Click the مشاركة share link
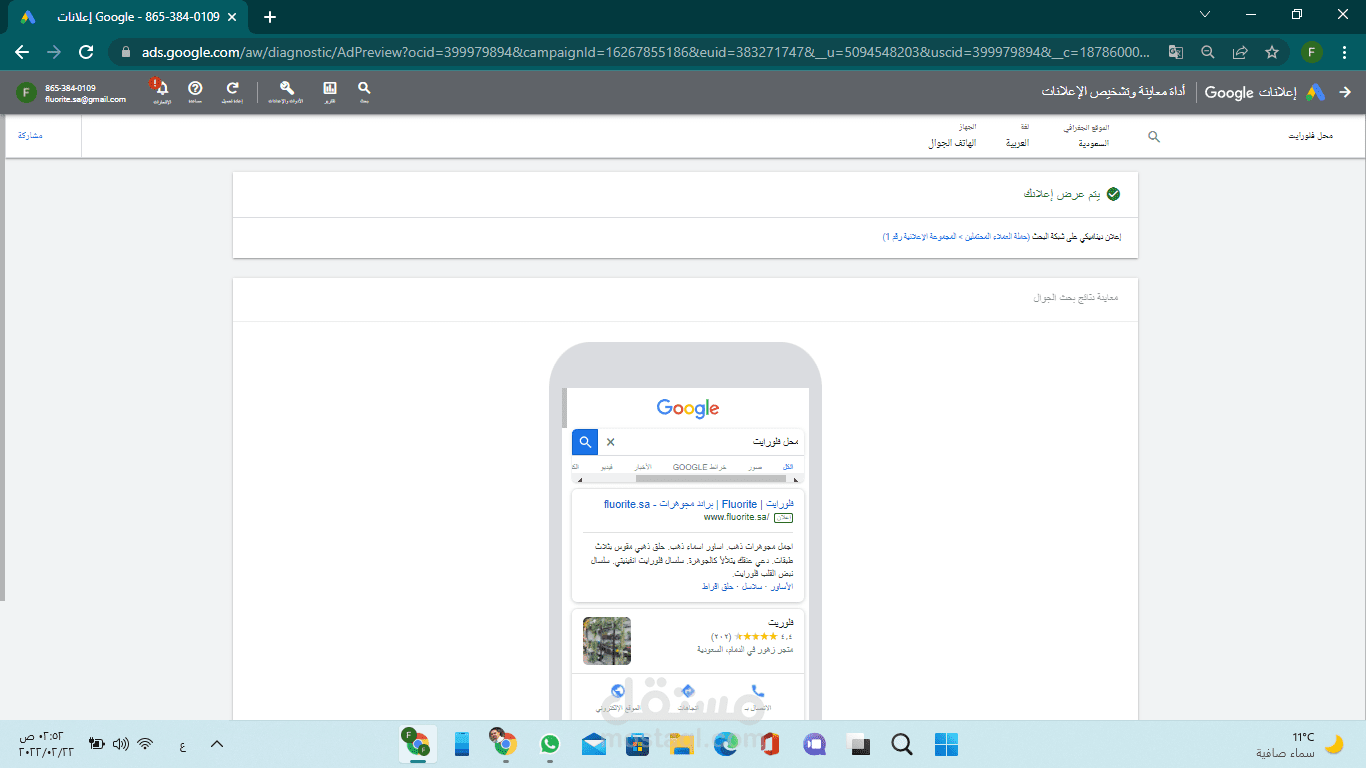The height and width of the screenshot is (768, 1366). (31, 135)
